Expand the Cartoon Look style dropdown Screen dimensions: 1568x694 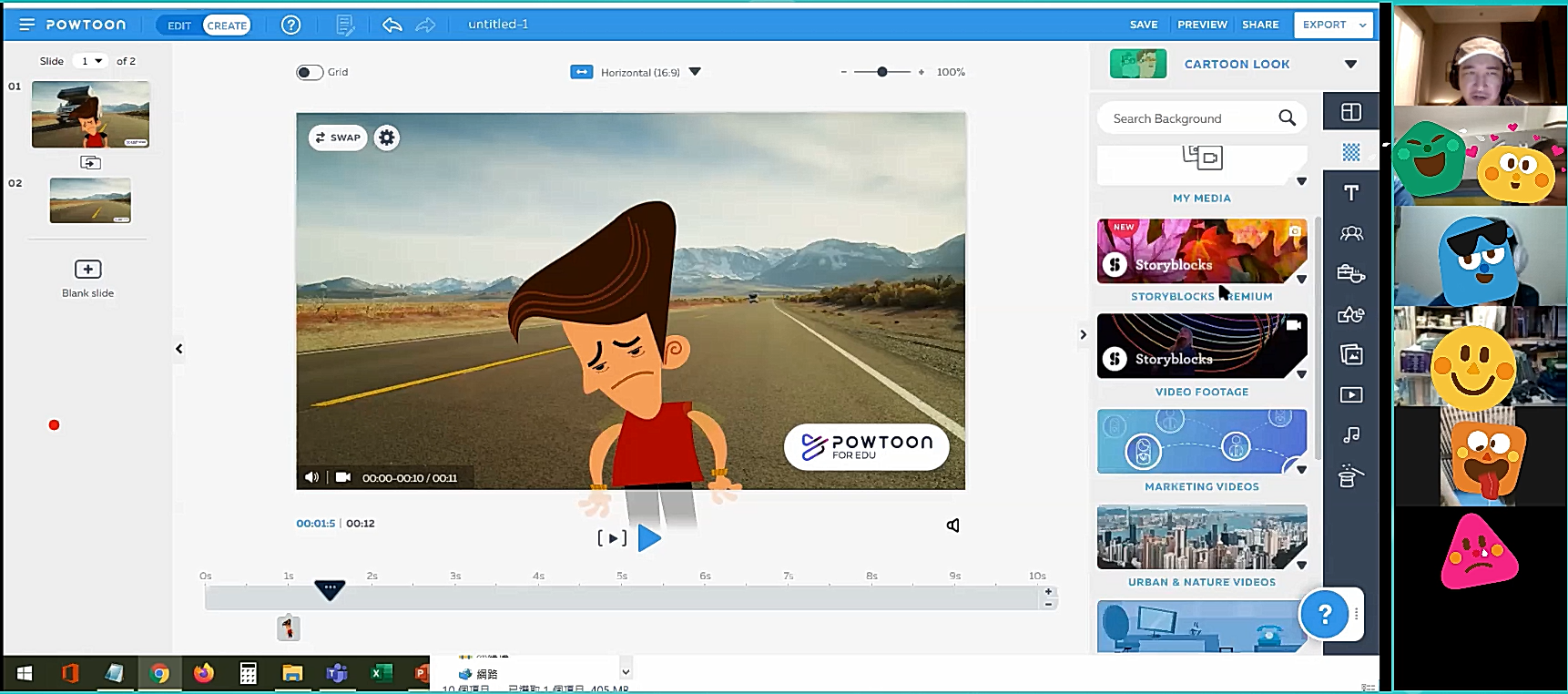pos(1350,65)
